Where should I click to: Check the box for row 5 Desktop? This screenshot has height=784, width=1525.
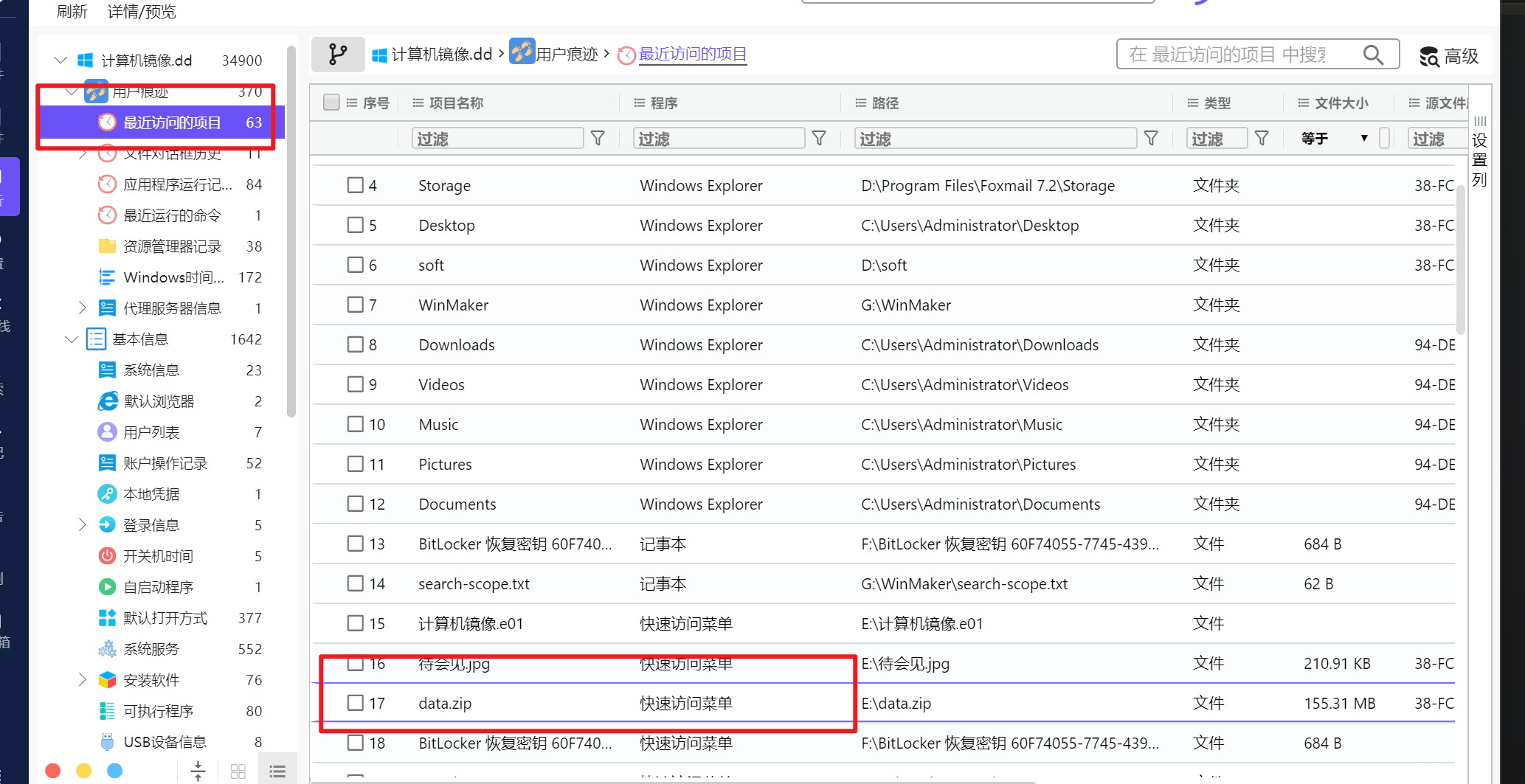tap(356, 225)
